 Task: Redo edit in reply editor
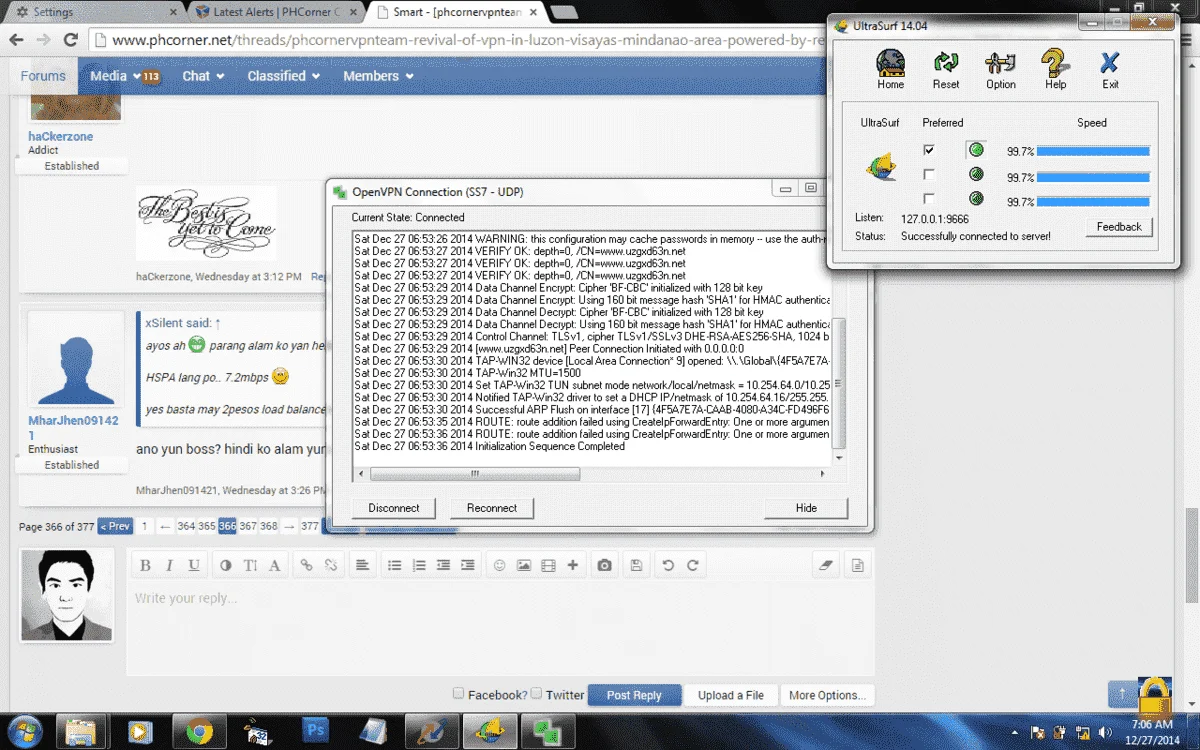[x=692, y=565]
